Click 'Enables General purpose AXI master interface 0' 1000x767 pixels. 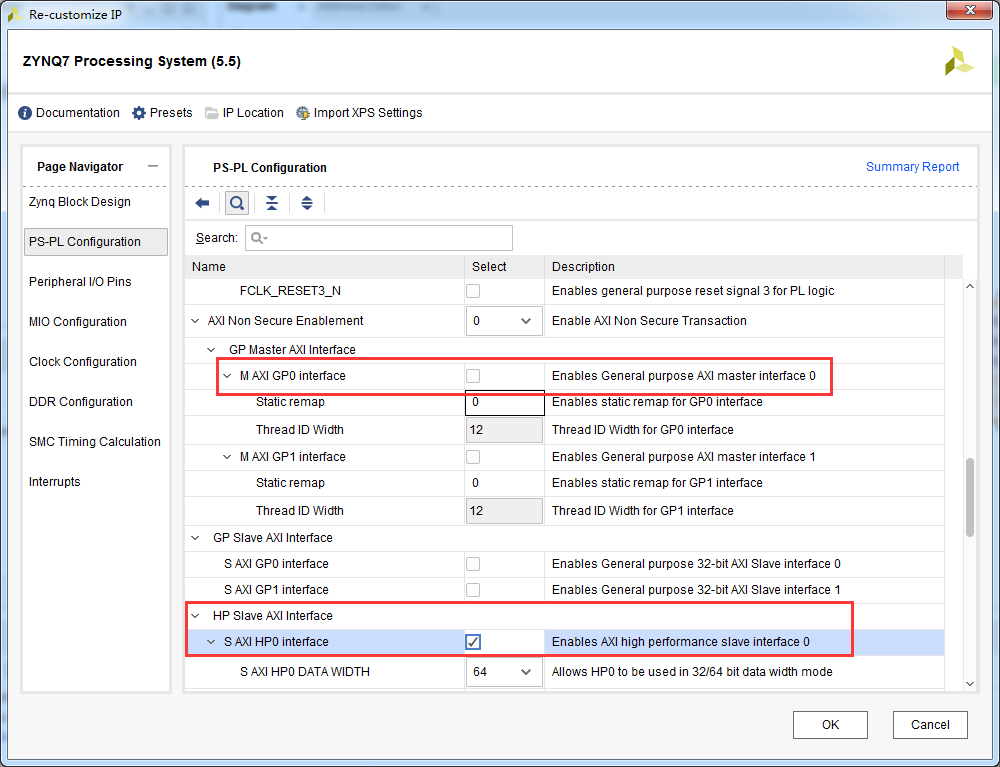tap(684, 376)
